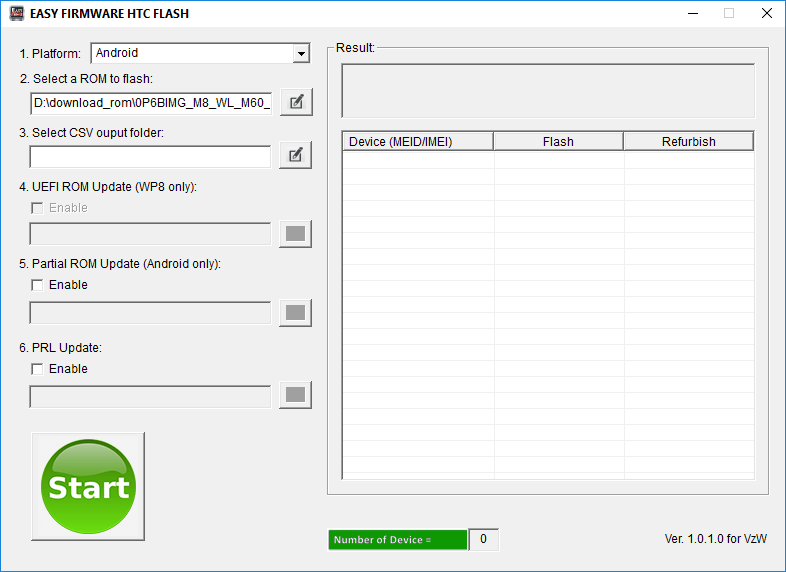The image size is (786, 572).
Task: Click the ROM path input field
Action: (x=151, y=103)
